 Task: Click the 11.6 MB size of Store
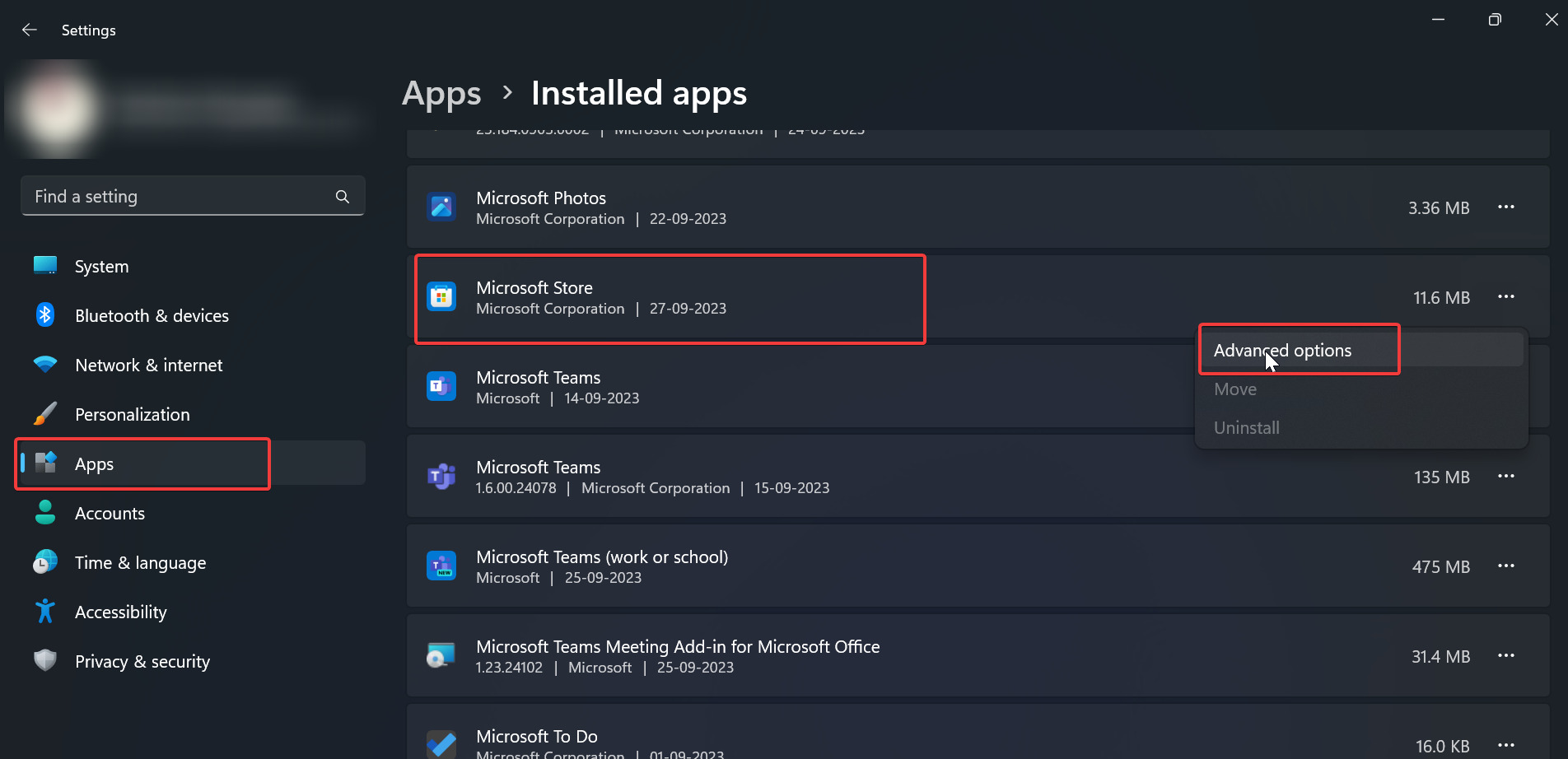[x=1441, y=297]
